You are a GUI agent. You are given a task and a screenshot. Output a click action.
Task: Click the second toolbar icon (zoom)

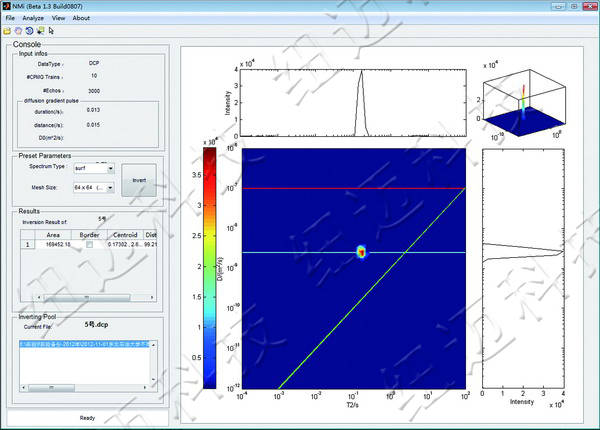coord(17,30)
